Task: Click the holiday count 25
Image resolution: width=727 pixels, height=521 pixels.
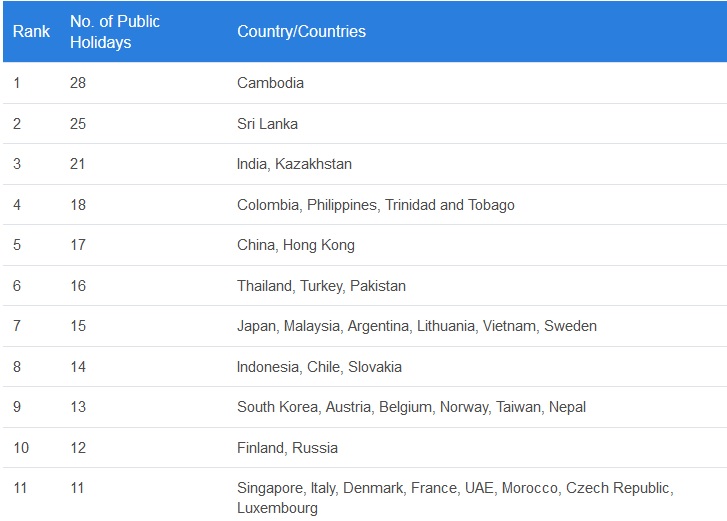Action: (78, 124)
